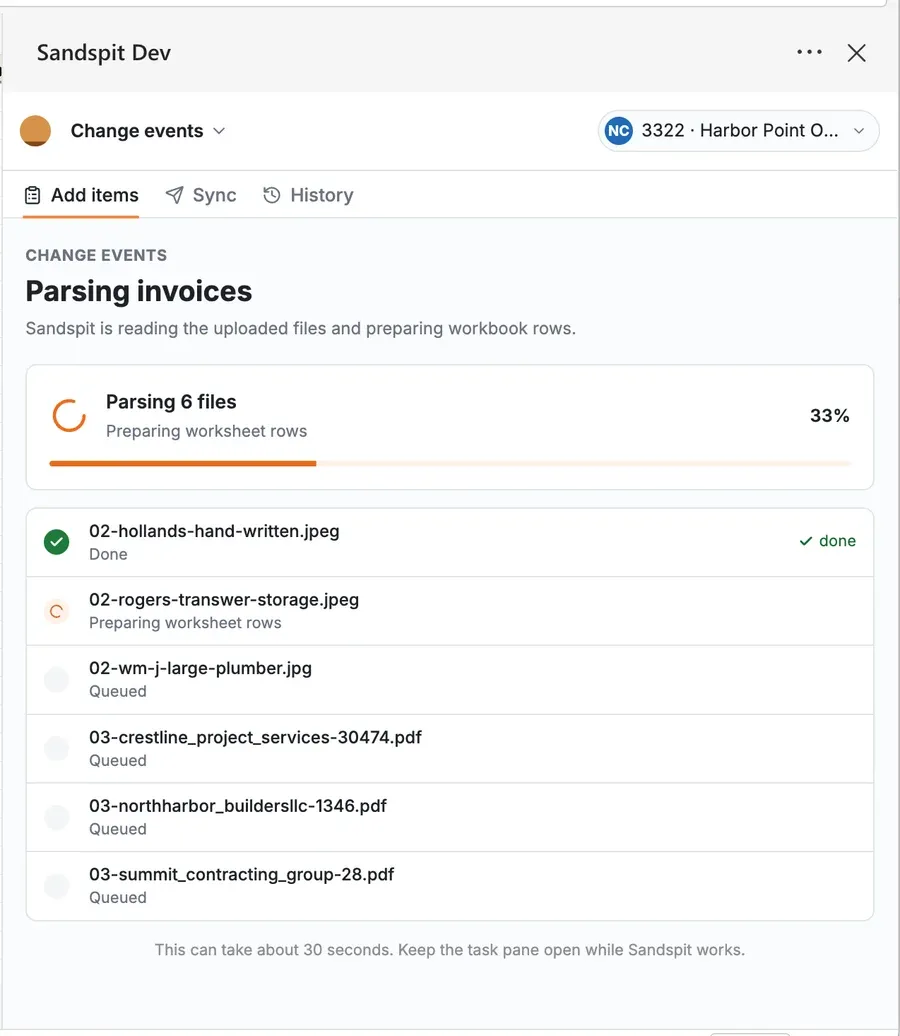Select 02-rogers-transwer-storage.jpeg file name
This screenshot has height=1036, width=900.
point(224,600)
